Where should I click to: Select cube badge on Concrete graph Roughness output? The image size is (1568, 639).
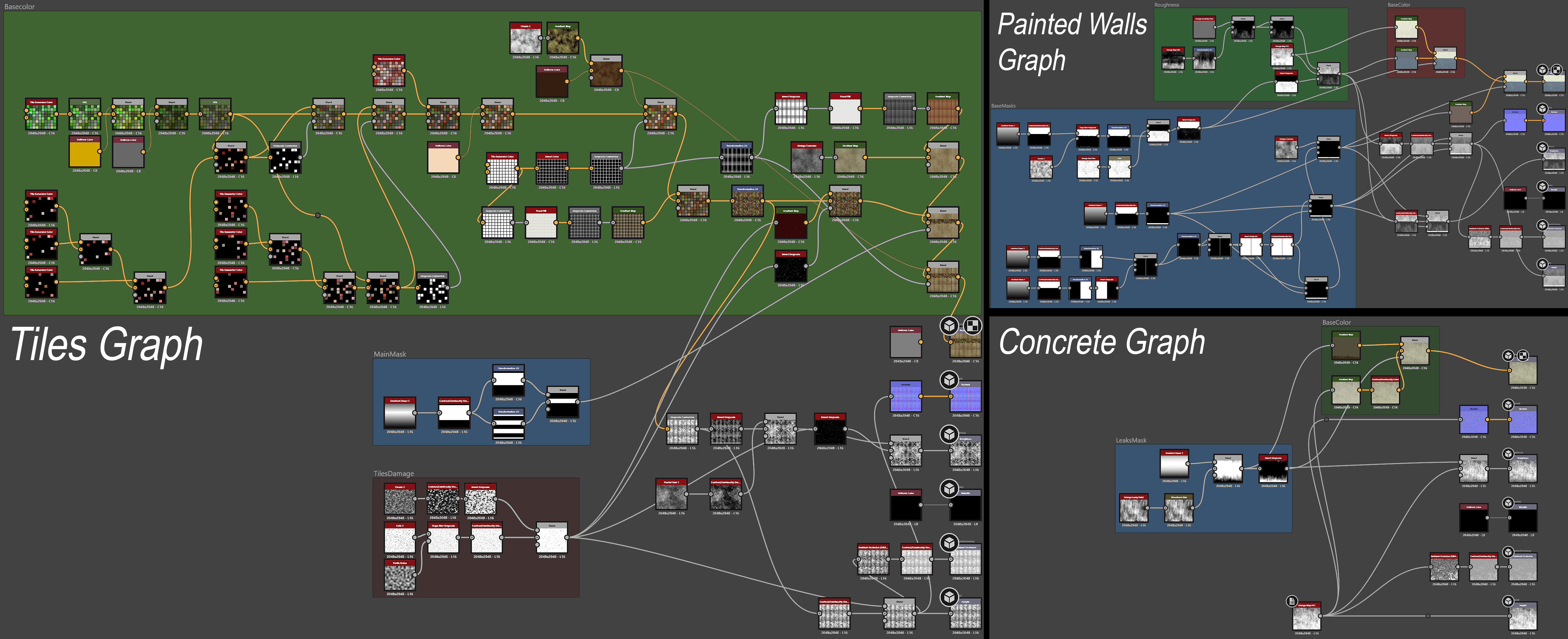pyautogui.click(x=1508, y=454)
